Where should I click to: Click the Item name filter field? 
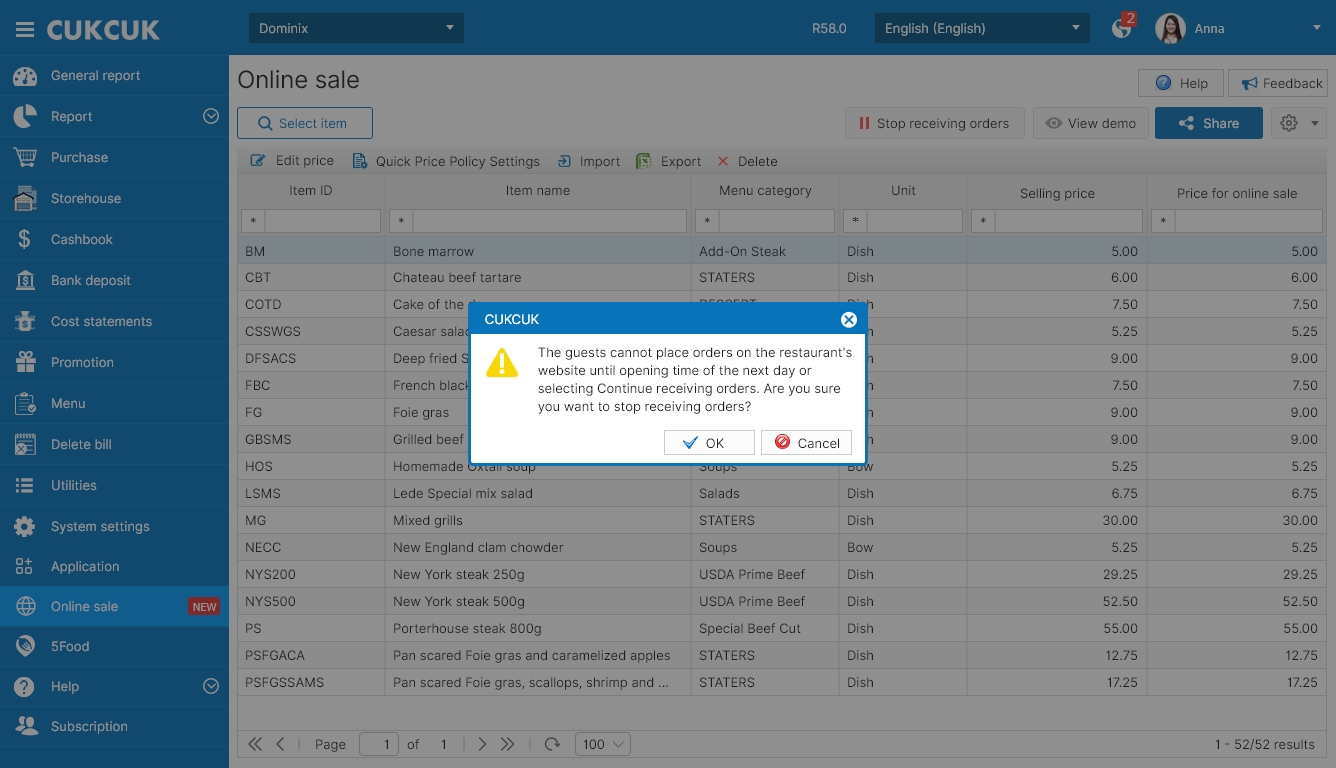pos(549,221)
